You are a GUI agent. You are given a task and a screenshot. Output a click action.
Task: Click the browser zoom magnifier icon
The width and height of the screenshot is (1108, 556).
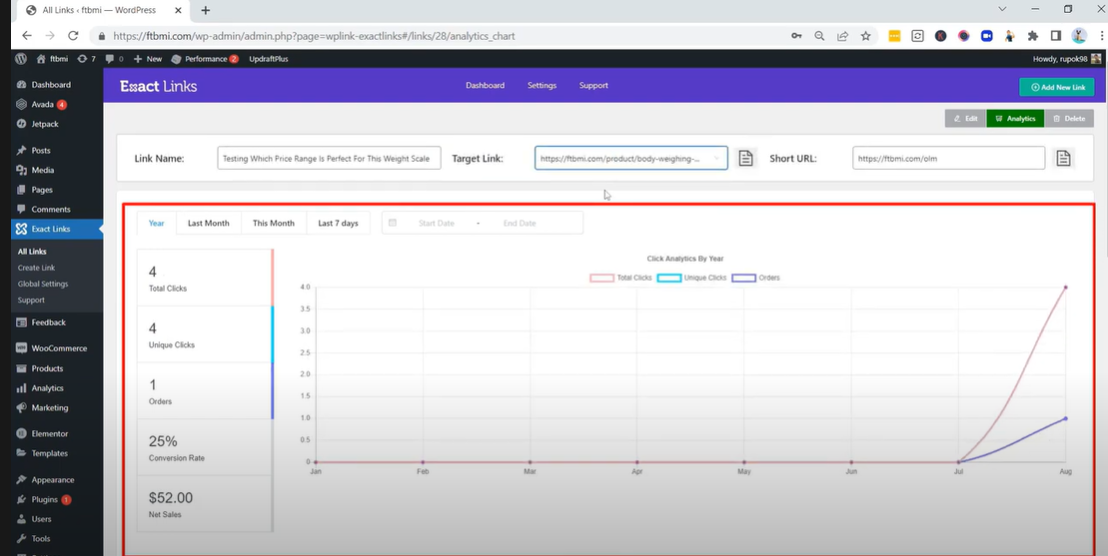[820, 36]
